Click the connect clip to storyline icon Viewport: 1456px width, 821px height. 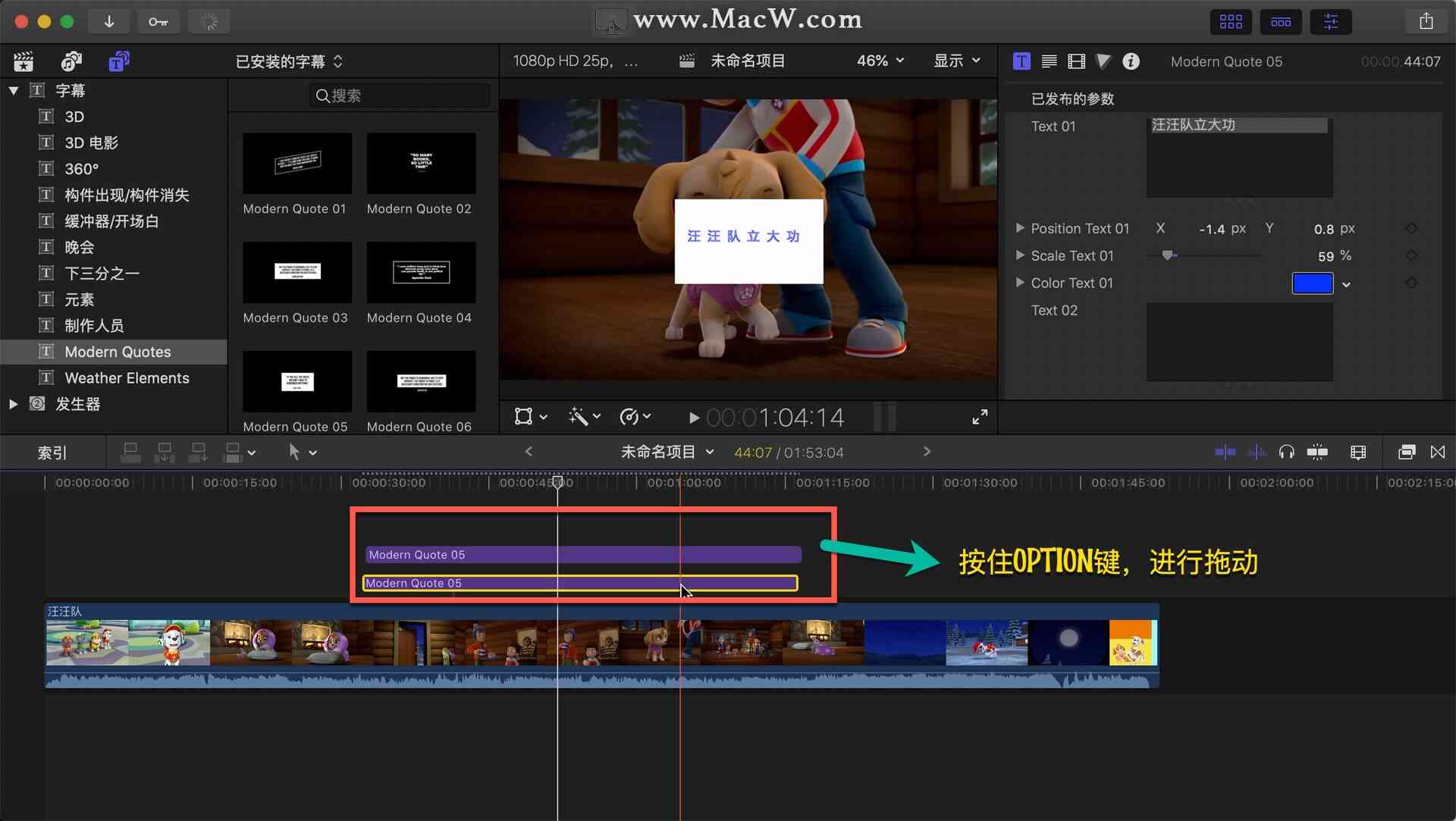[130, 453]
